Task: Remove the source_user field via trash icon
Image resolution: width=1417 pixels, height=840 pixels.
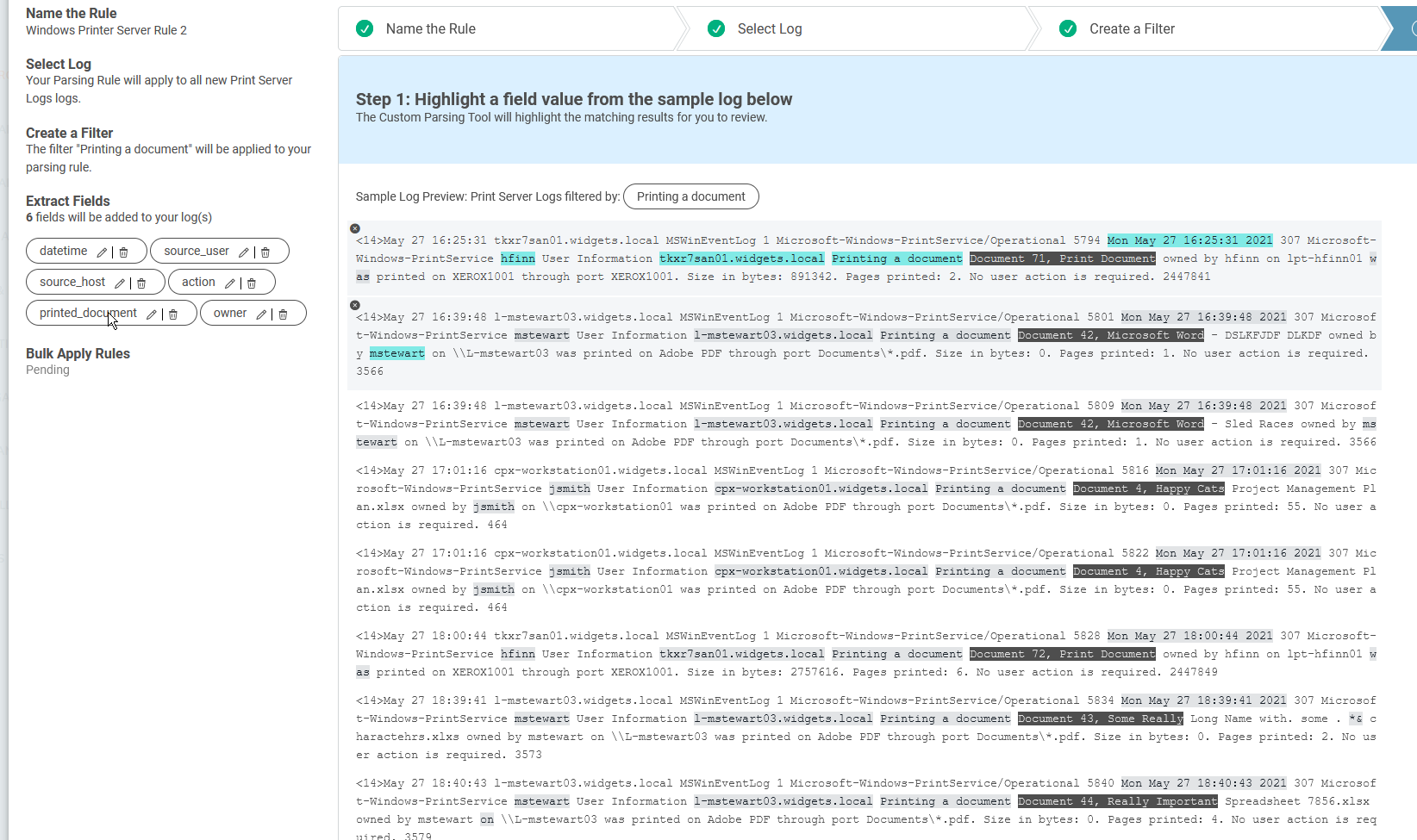Action: pyautogui.click(x=265, y=252)
